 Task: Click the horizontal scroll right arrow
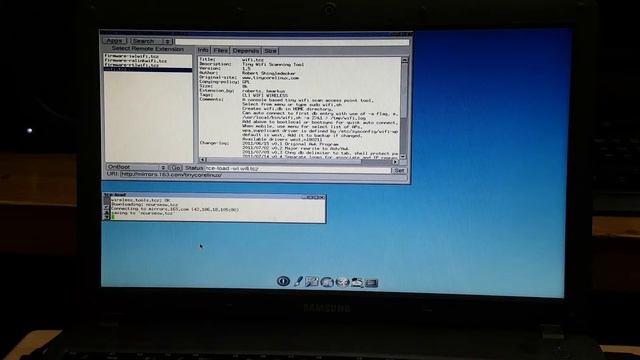[x=395, y=162]
